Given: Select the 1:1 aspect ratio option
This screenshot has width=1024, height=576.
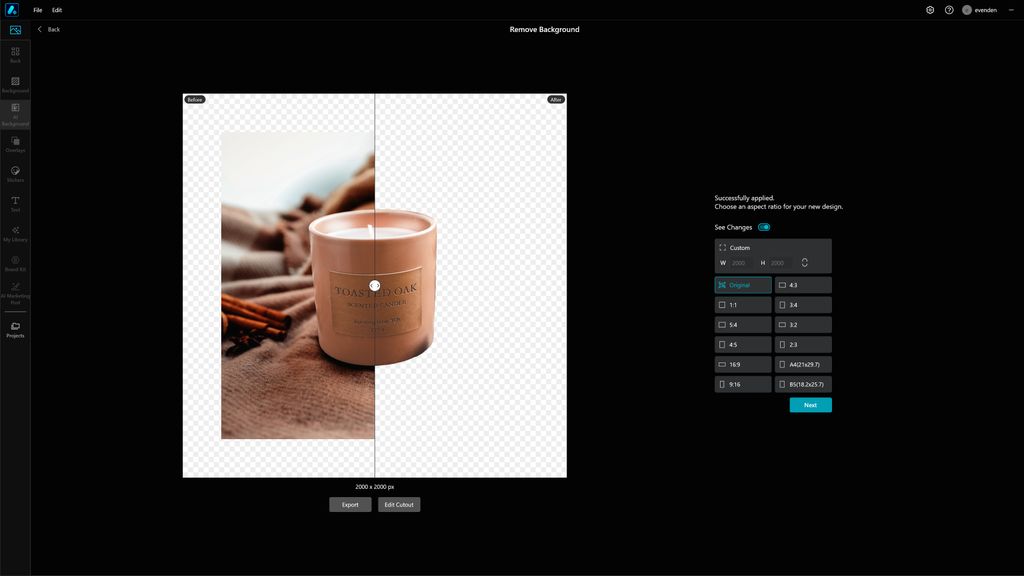Looking at the screenshot, I should pos(742,304).
